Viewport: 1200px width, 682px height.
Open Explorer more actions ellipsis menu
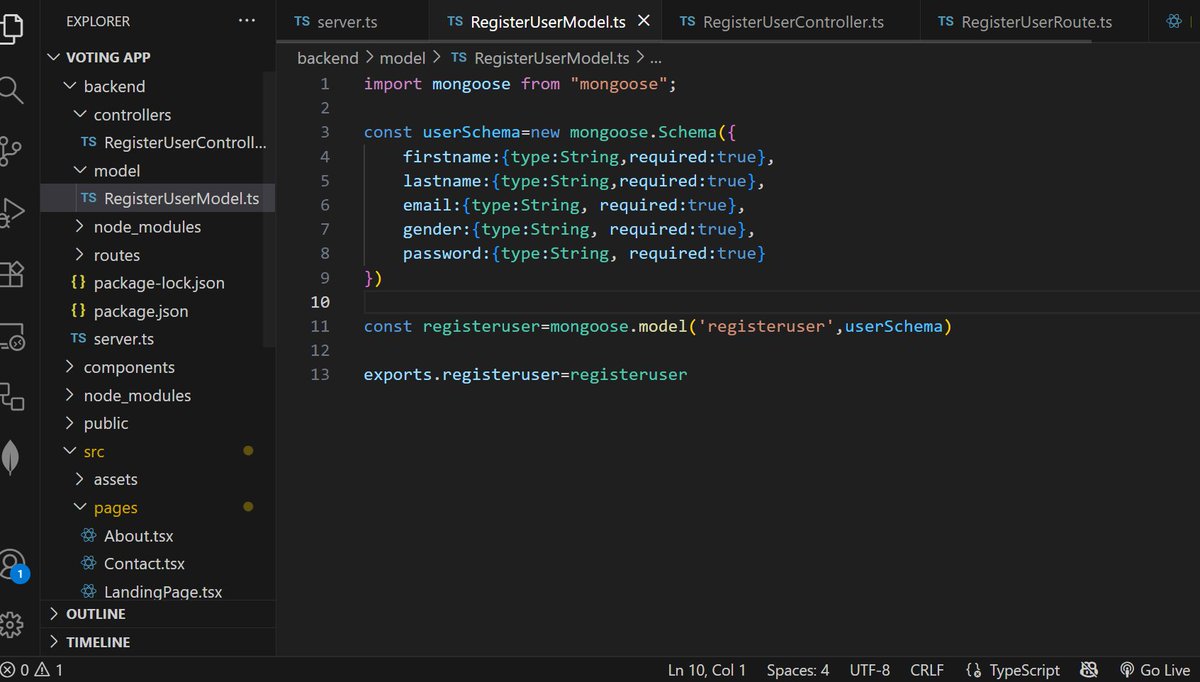tap(246, 21)
